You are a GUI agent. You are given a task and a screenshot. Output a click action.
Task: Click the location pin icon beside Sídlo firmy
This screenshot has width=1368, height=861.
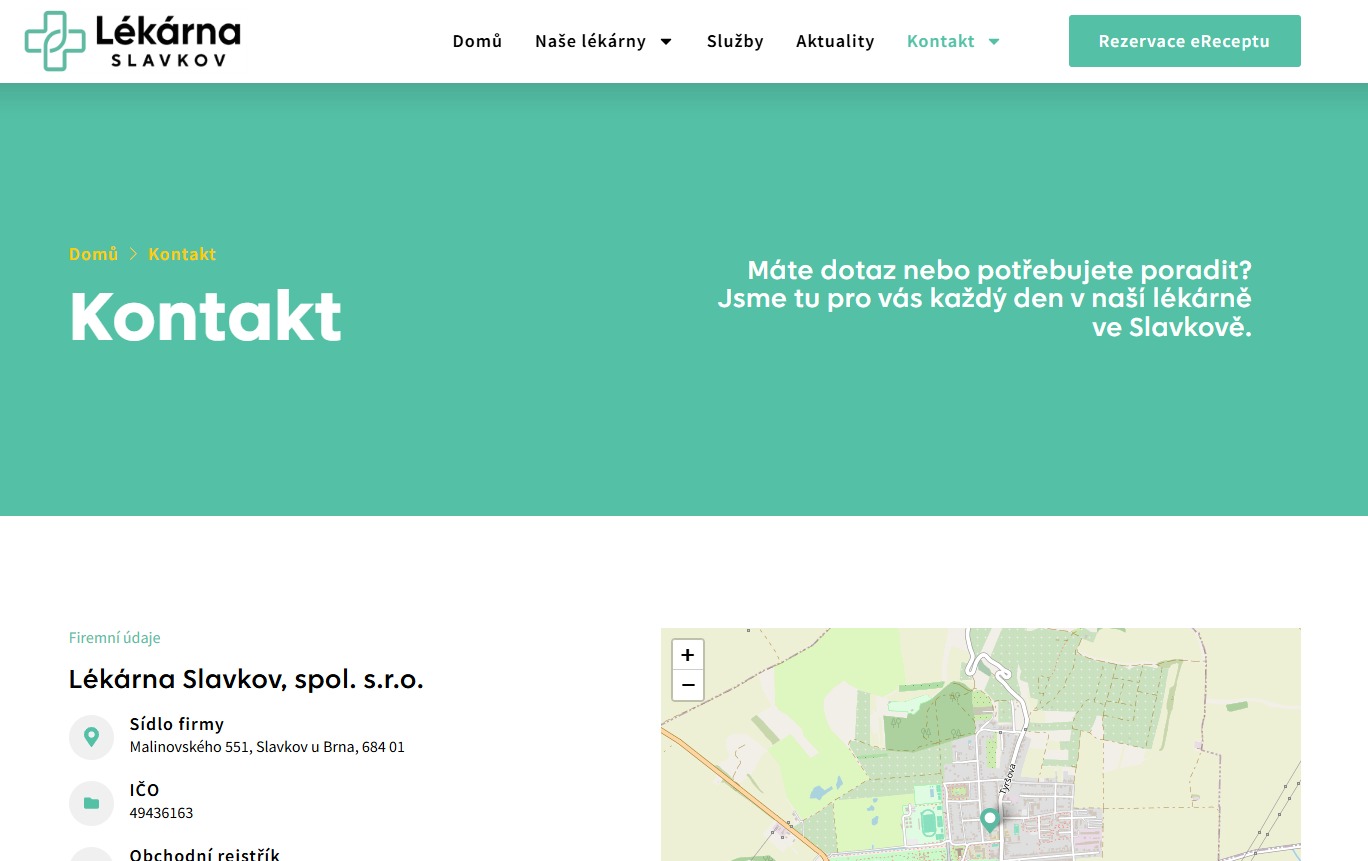tap(91, 737)
